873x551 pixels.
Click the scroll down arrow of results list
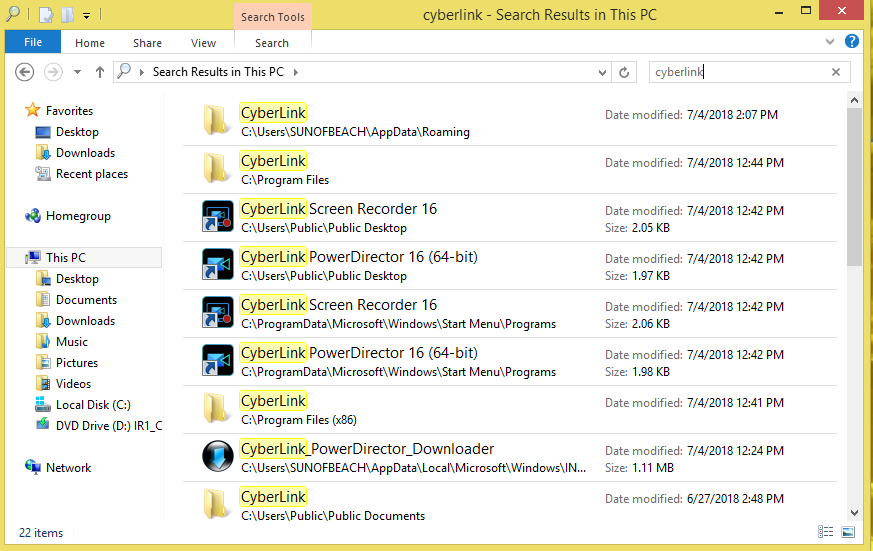pos(855,513)
